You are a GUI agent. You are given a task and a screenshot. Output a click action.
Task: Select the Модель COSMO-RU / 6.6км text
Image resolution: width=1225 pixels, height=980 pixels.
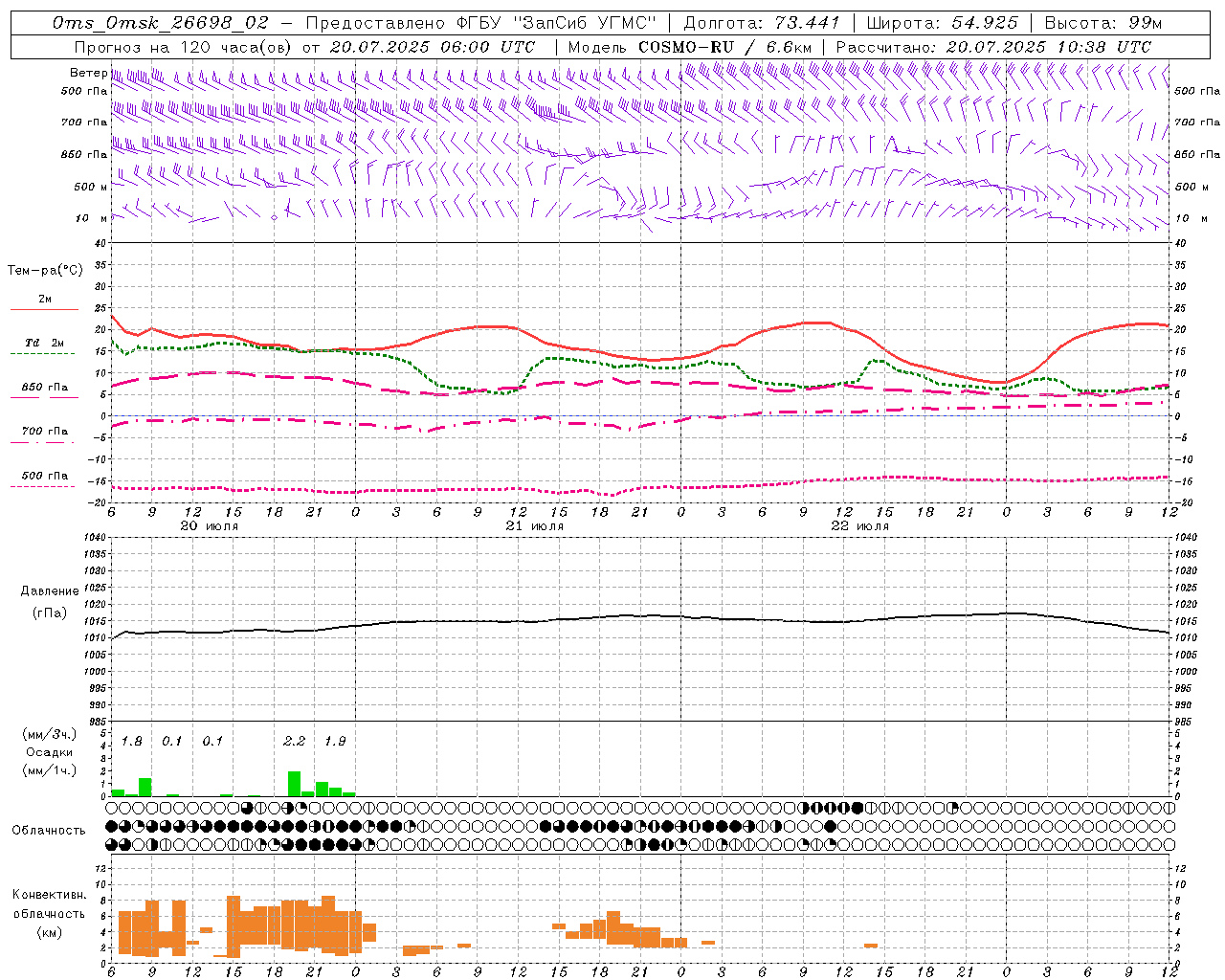690,47
